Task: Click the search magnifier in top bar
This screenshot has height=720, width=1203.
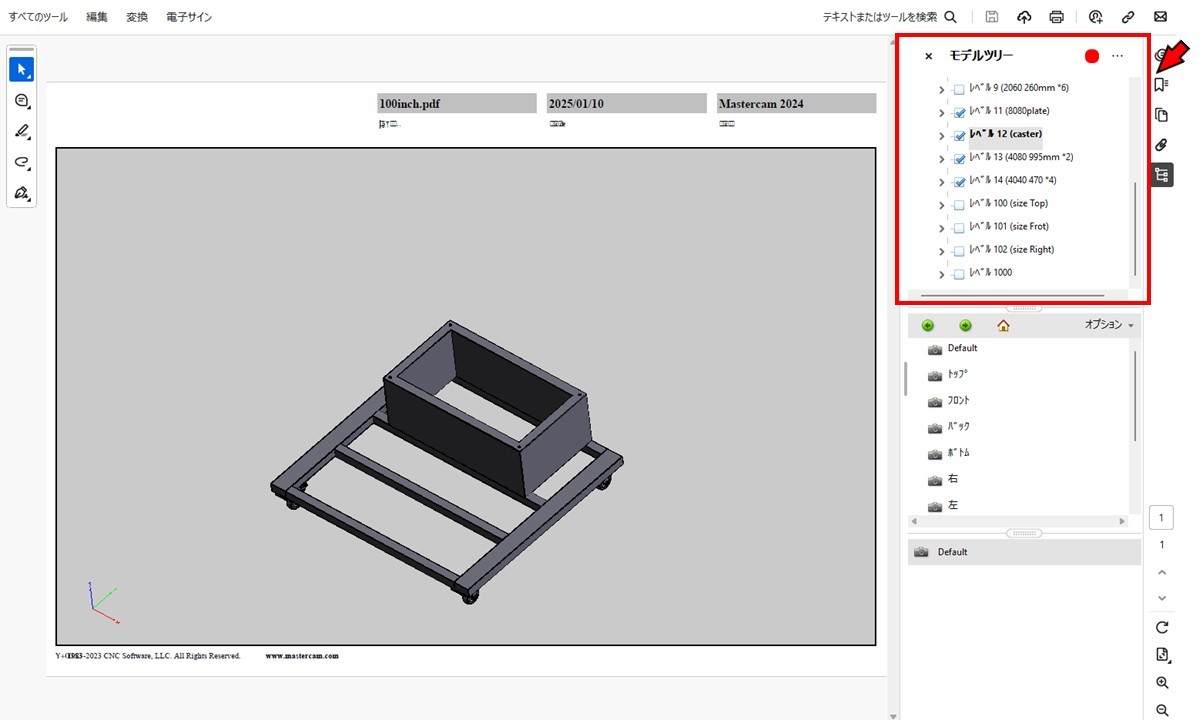Action: point(950,16)
